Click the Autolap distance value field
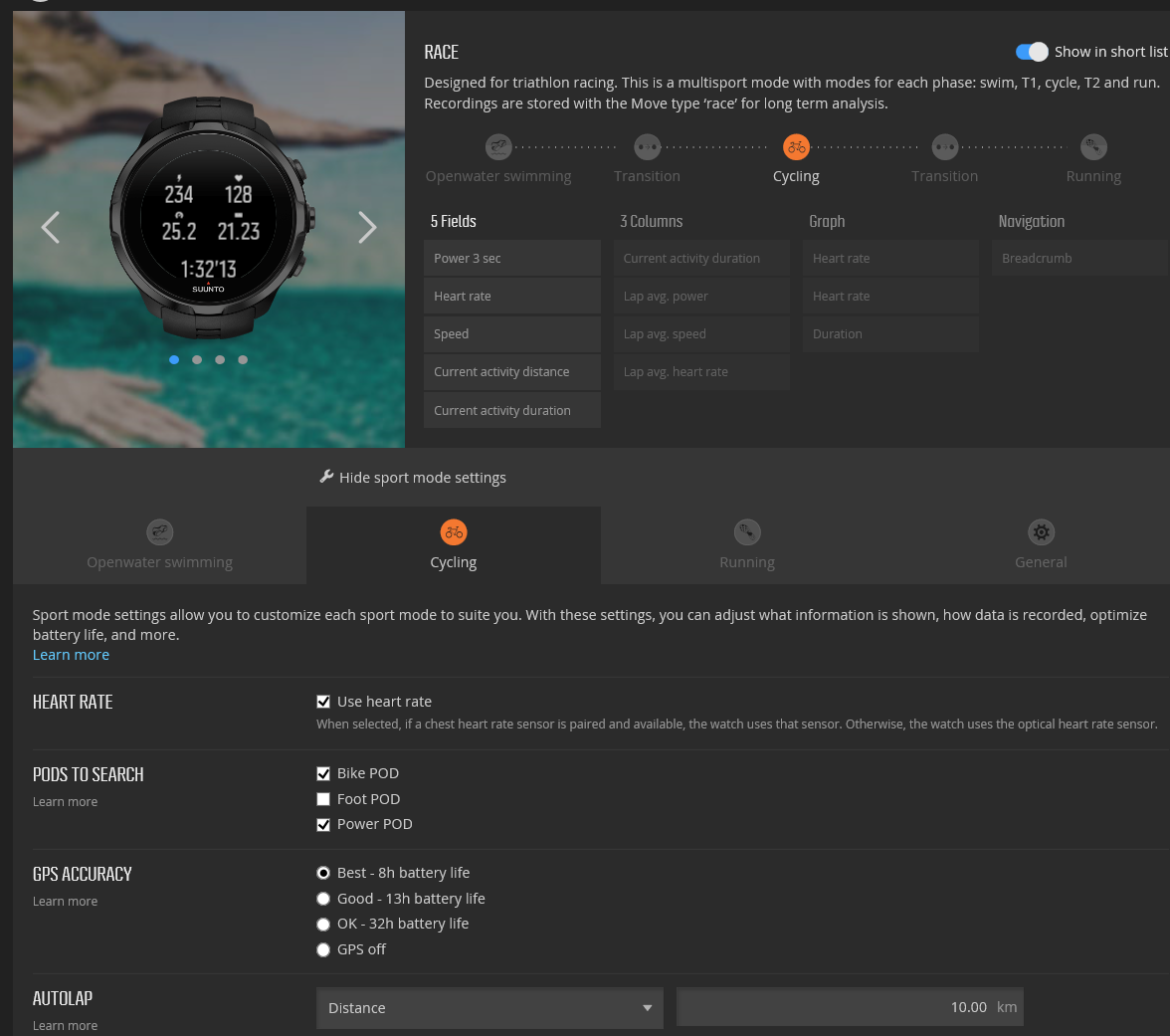Screen dimensions: 1170x1036 click(x=850, y=1006)
